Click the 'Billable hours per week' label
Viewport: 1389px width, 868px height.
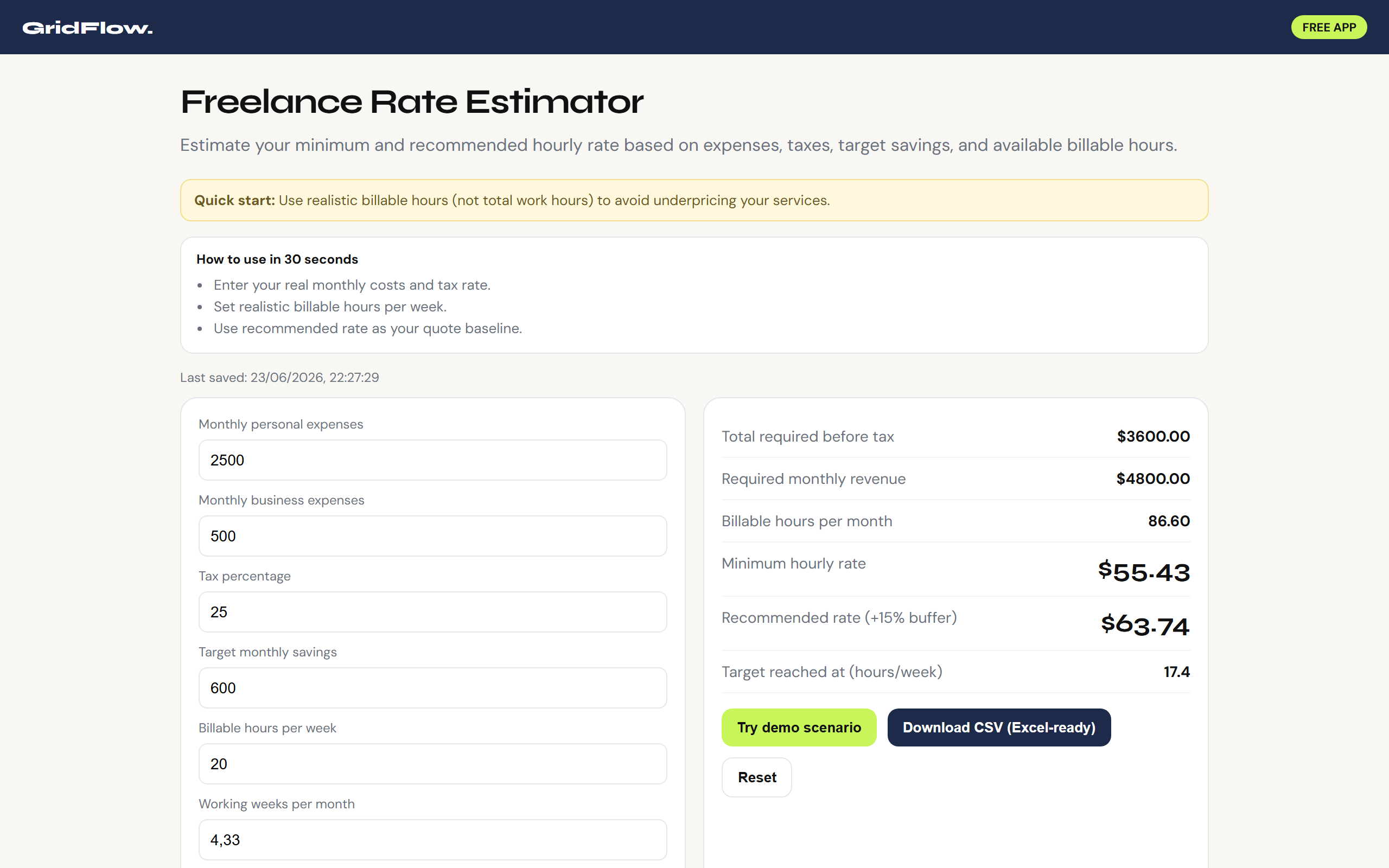click(x=267, y=728)
